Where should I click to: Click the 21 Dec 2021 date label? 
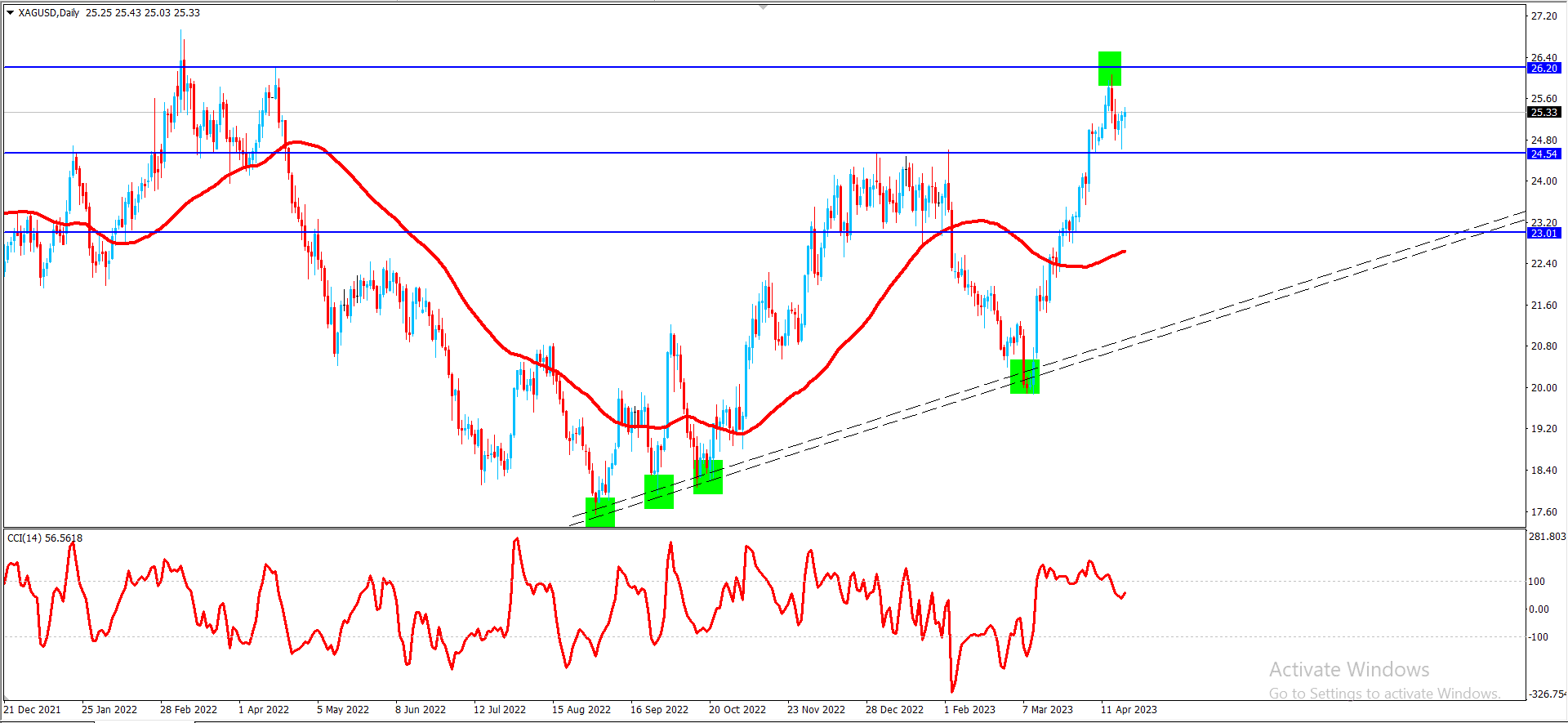point(33,710)
